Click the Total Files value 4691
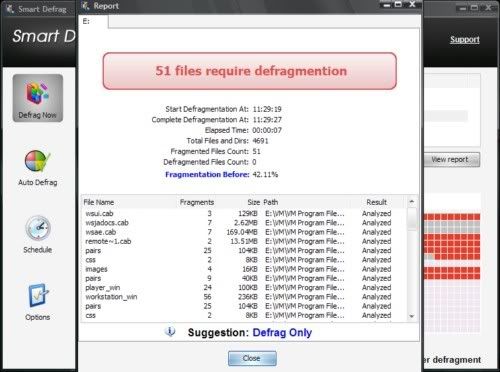 (x=260, y=141)
